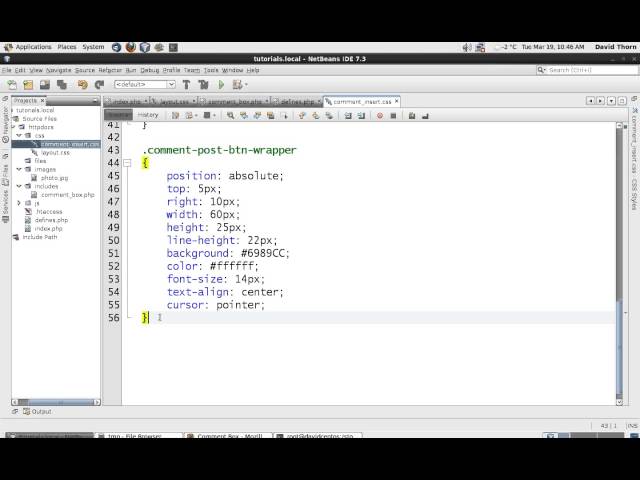Open the Tools menu
The height and width of the screenshot is (480, 640).
211,70
